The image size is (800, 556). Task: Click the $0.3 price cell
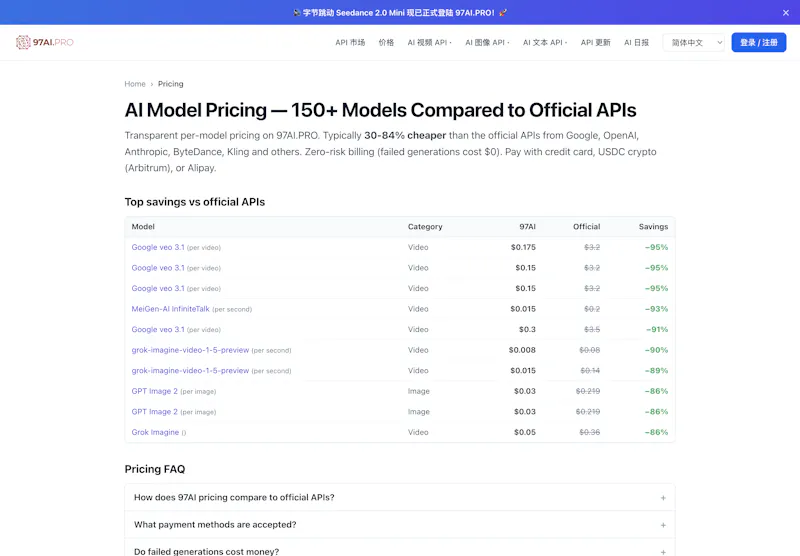[x=527, y=330]
